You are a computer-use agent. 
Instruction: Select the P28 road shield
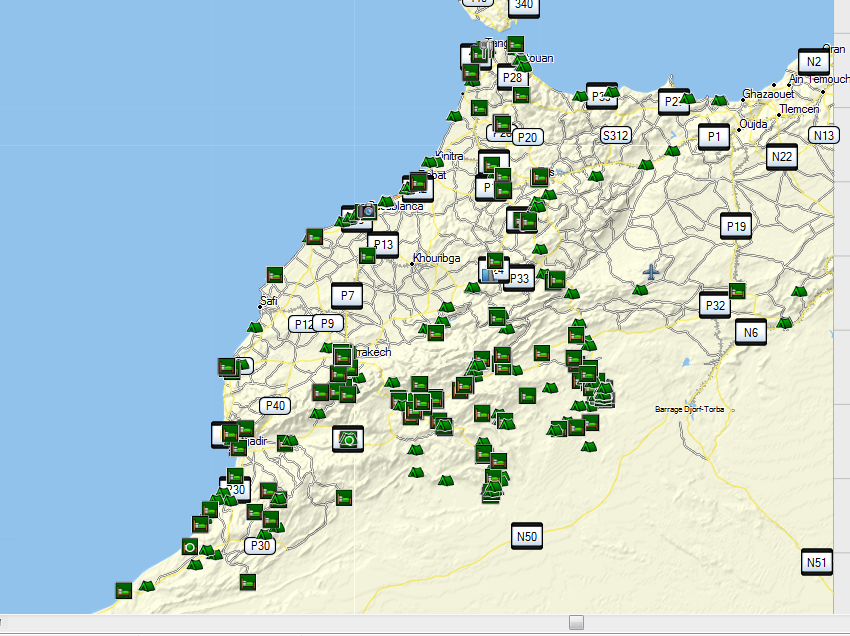click(x=512, y=78)
